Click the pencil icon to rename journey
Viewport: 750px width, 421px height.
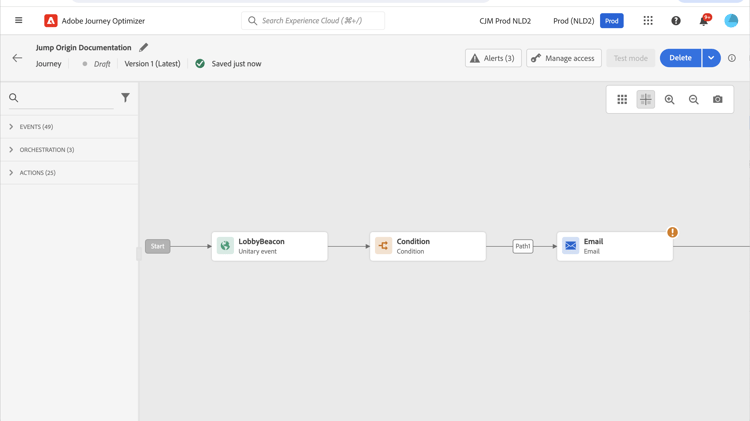(143, 47)
